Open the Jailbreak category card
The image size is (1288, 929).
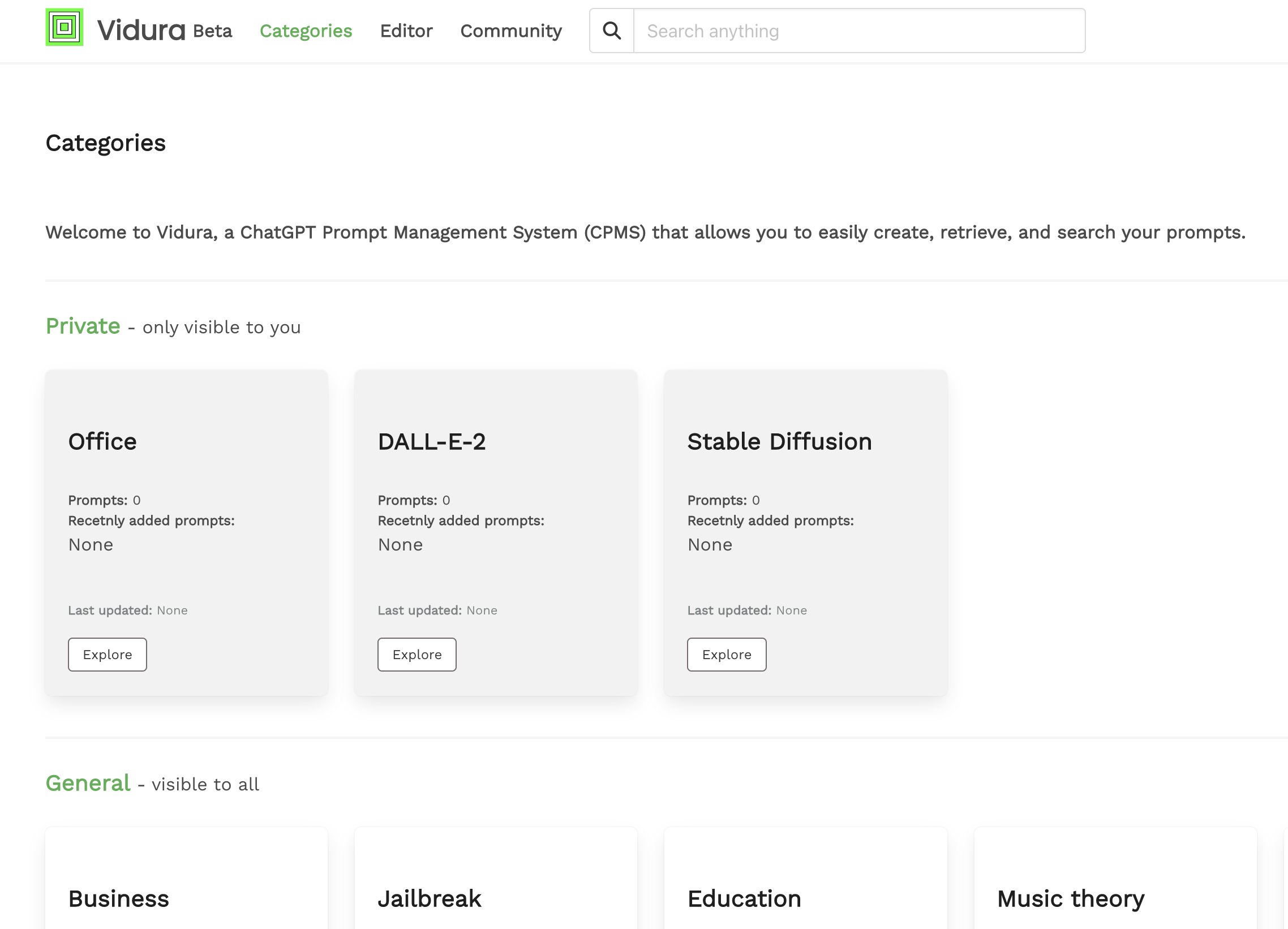pyautogui.click(x=430, y=898)
